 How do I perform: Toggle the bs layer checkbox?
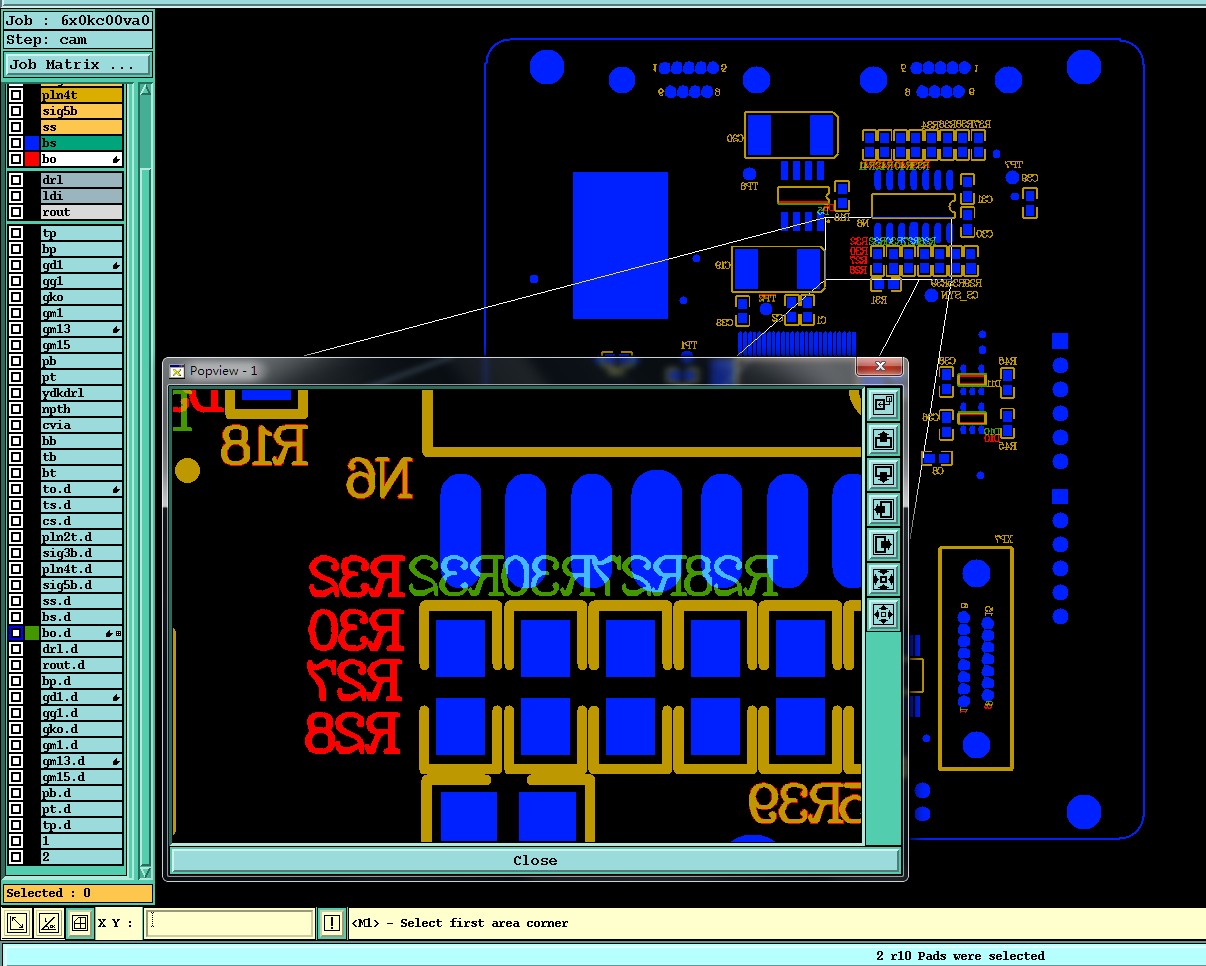coord(16,143)
